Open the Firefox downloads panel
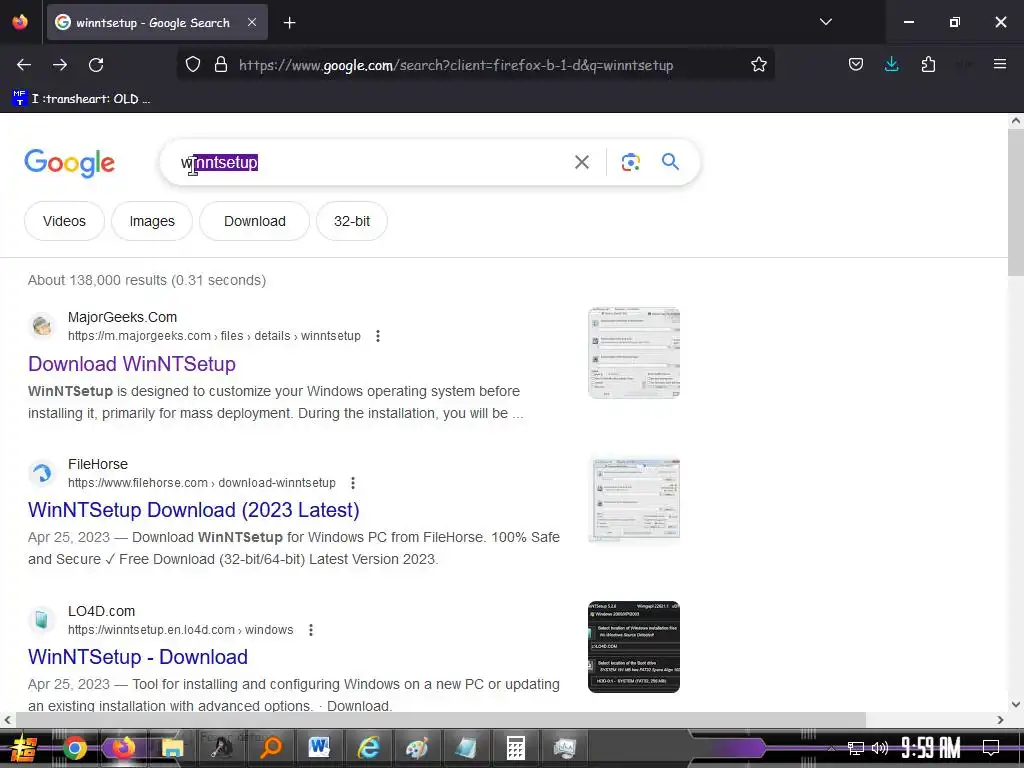1024x768 pixels. coord(891,65)
